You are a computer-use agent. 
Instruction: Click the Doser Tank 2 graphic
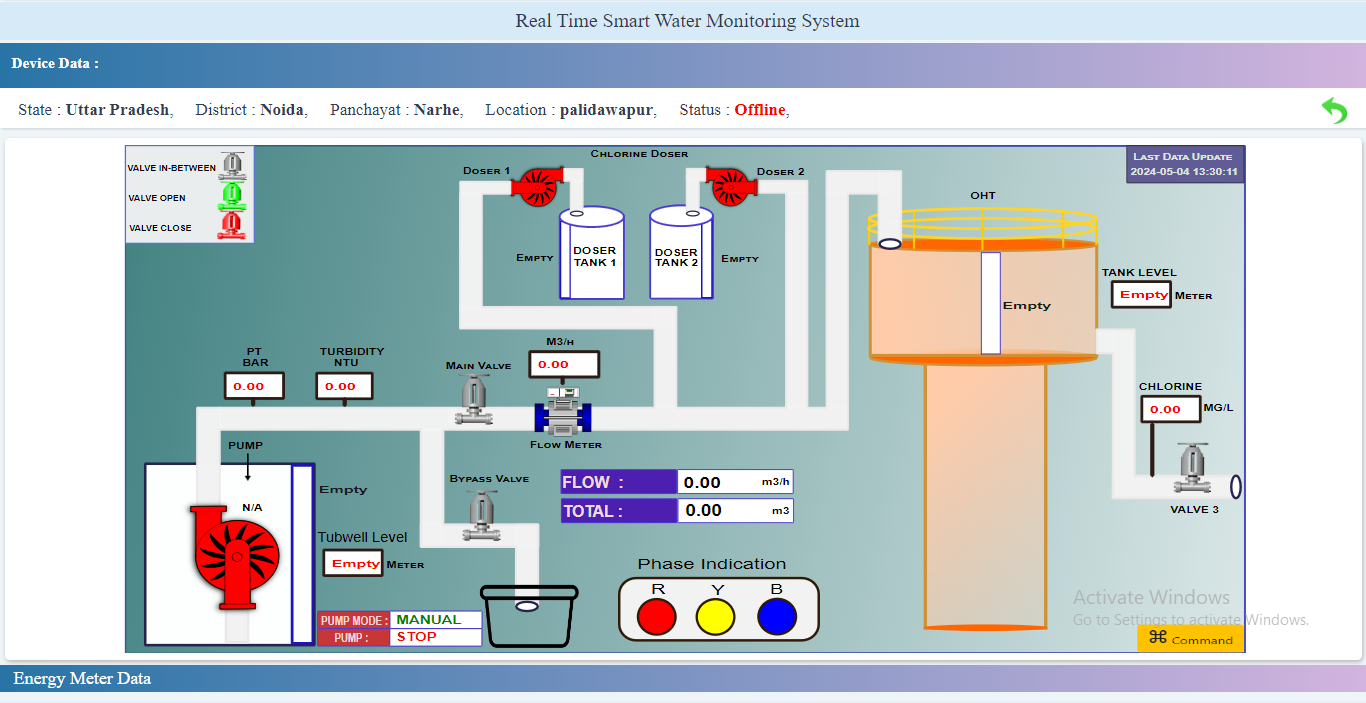click(681, 254)
